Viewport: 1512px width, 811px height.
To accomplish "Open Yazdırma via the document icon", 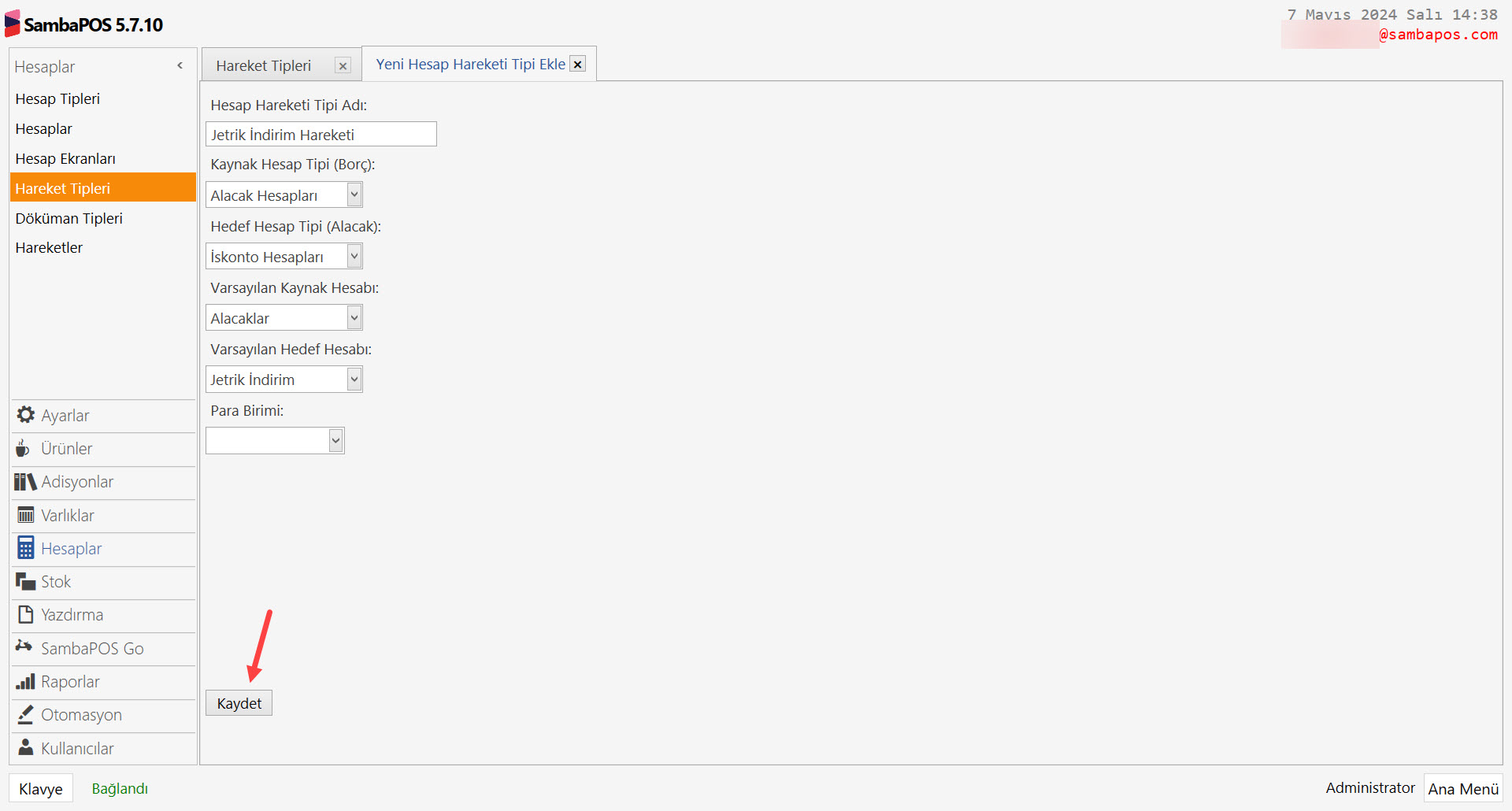I will [x=25, y=615].
